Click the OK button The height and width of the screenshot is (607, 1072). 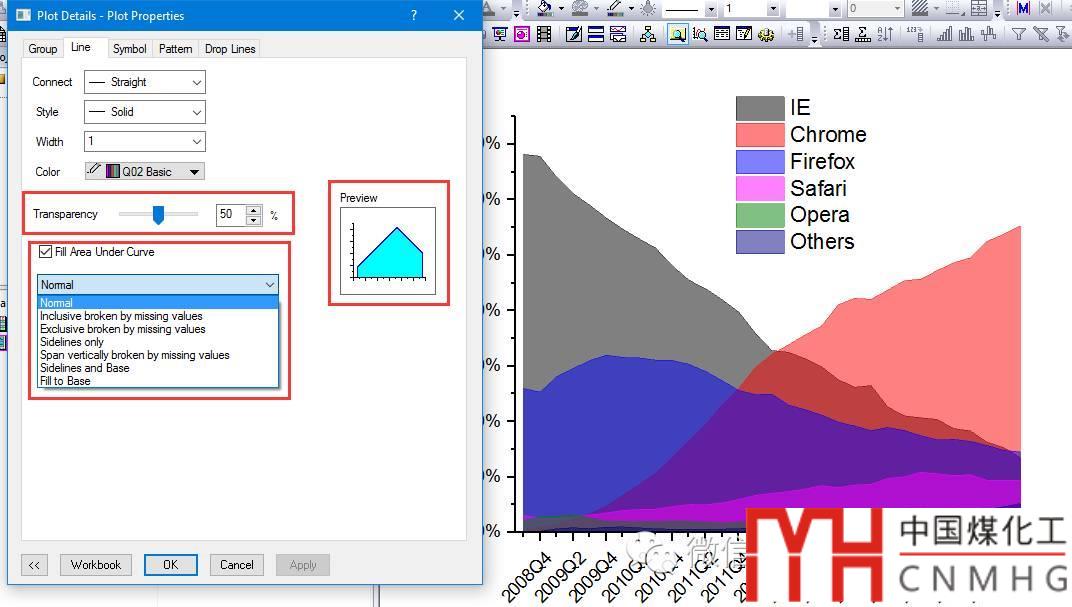click(170, 565)
